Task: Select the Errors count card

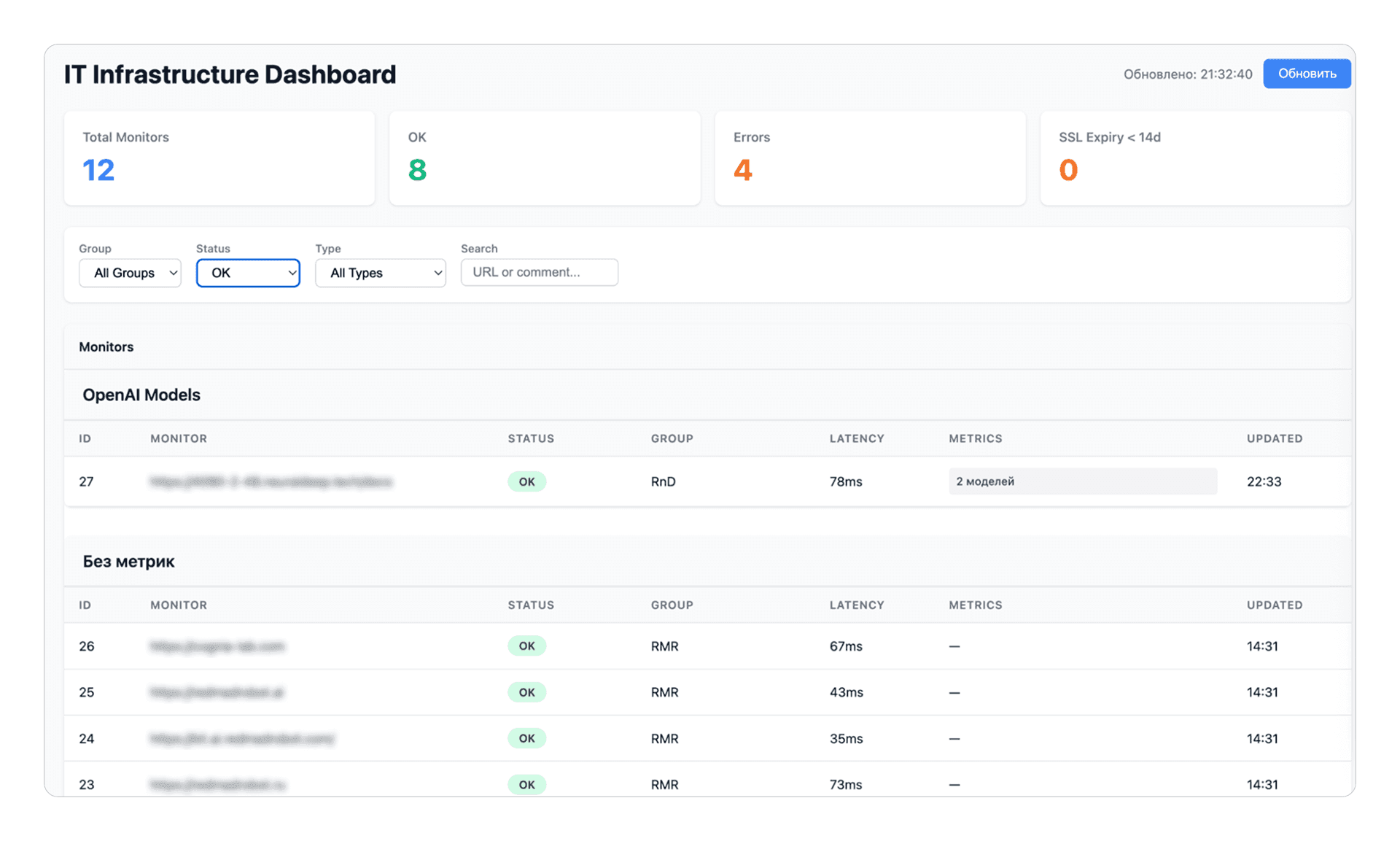Action: click(870, 158)
